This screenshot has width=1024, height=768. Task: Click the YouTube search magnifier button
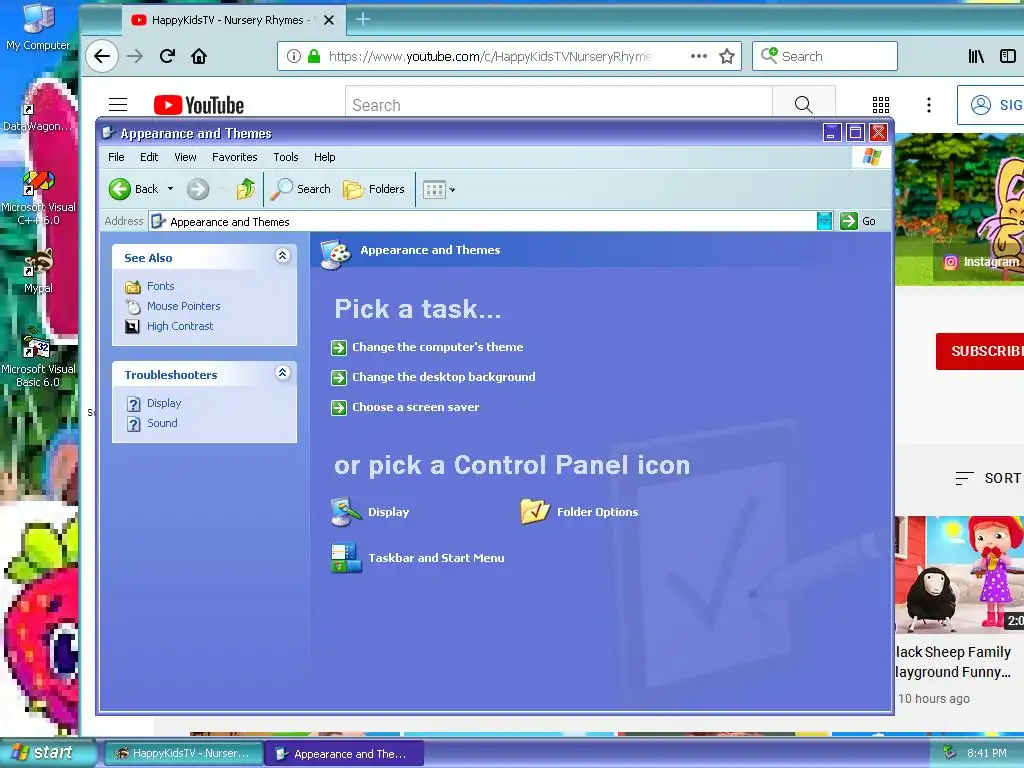(804, 105)
